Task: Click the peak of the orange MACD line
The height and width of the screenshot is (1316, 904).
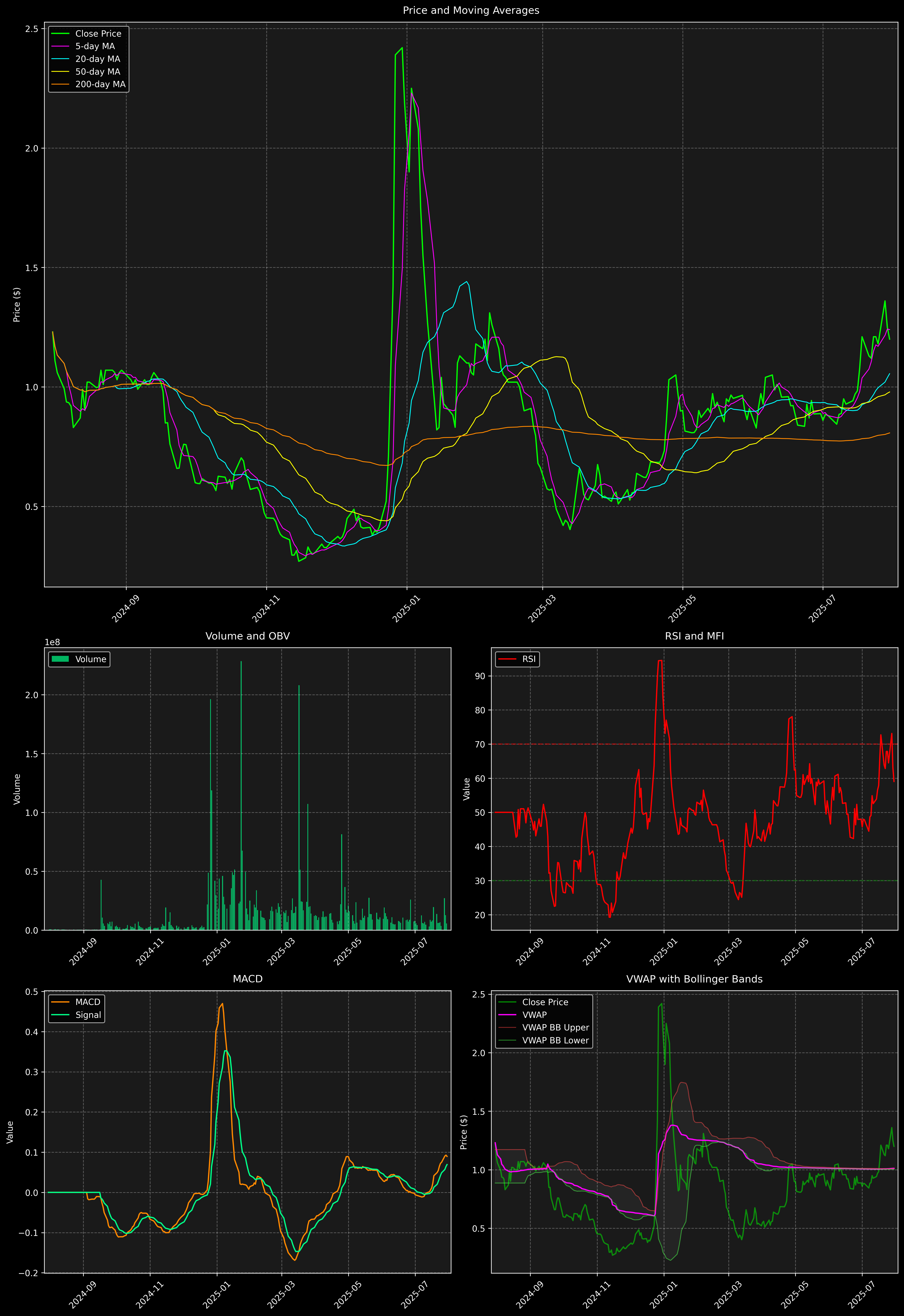Action: [x=222, y=1004]
